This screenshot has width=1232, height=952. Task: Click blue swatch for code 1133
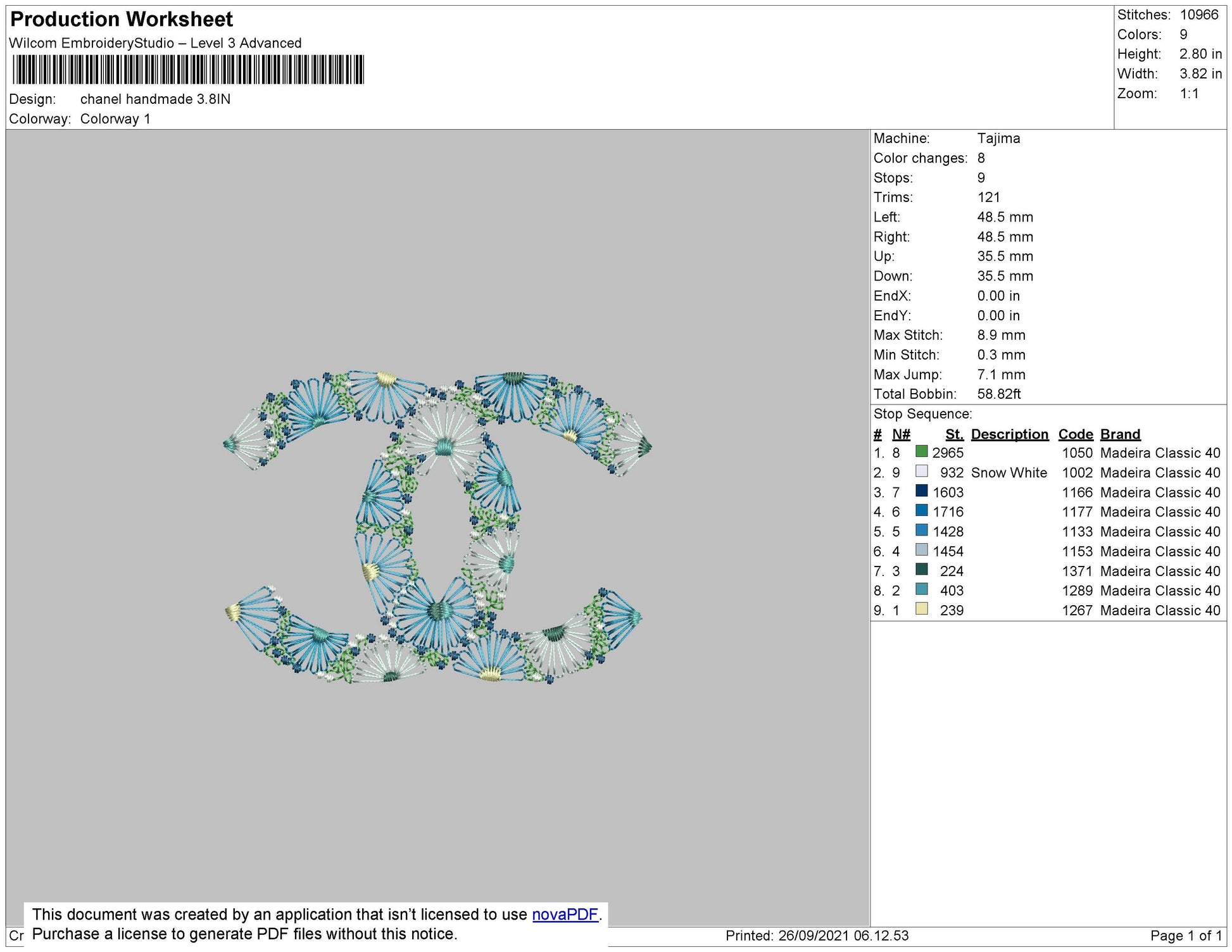click(x=922, y=530)
